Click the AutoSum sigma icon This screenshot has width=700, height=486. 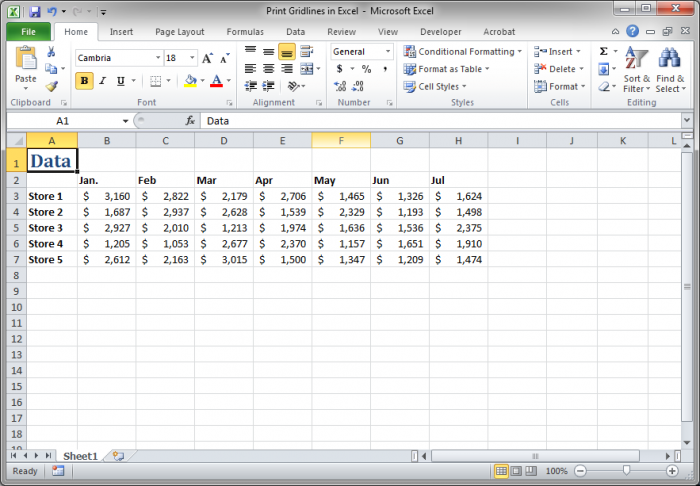coord(604,51)
